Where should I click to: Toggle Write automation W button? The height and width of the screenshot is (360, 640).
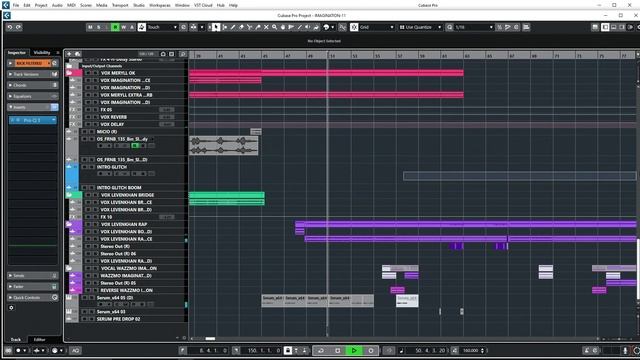[123, 27]
